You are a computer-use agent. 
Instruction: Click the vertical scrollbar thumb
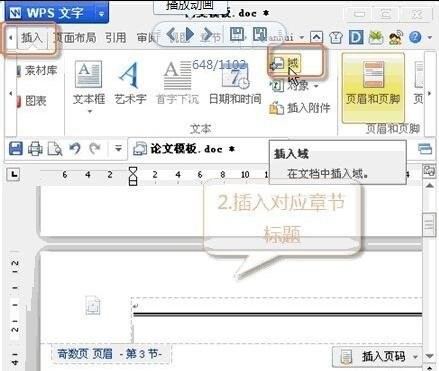click(429, 224)
